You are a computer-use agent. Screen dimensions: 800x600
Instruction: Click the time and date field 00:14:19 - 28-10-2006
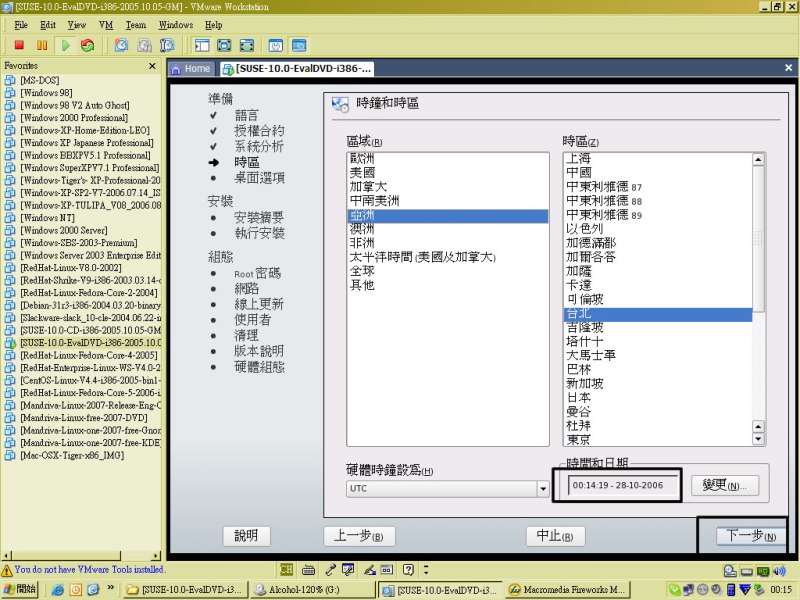click(623, 485)
